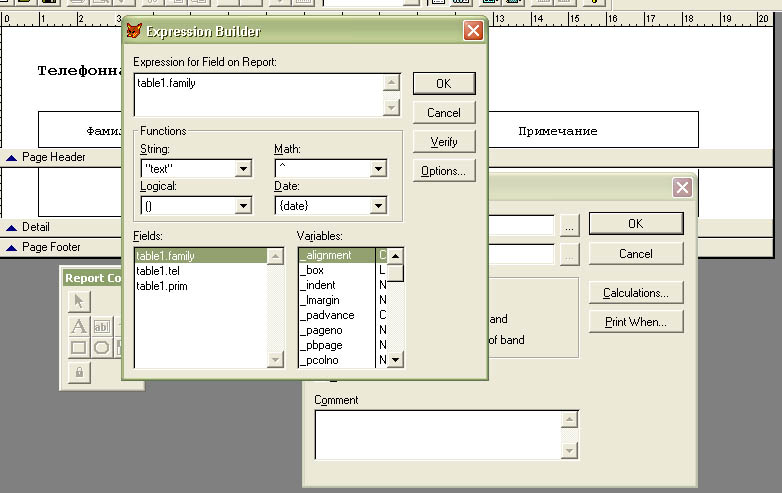This screenshot has width=782, height=493.
Task: Click the Fields list scroll down arrow
Action: point(275,359)
